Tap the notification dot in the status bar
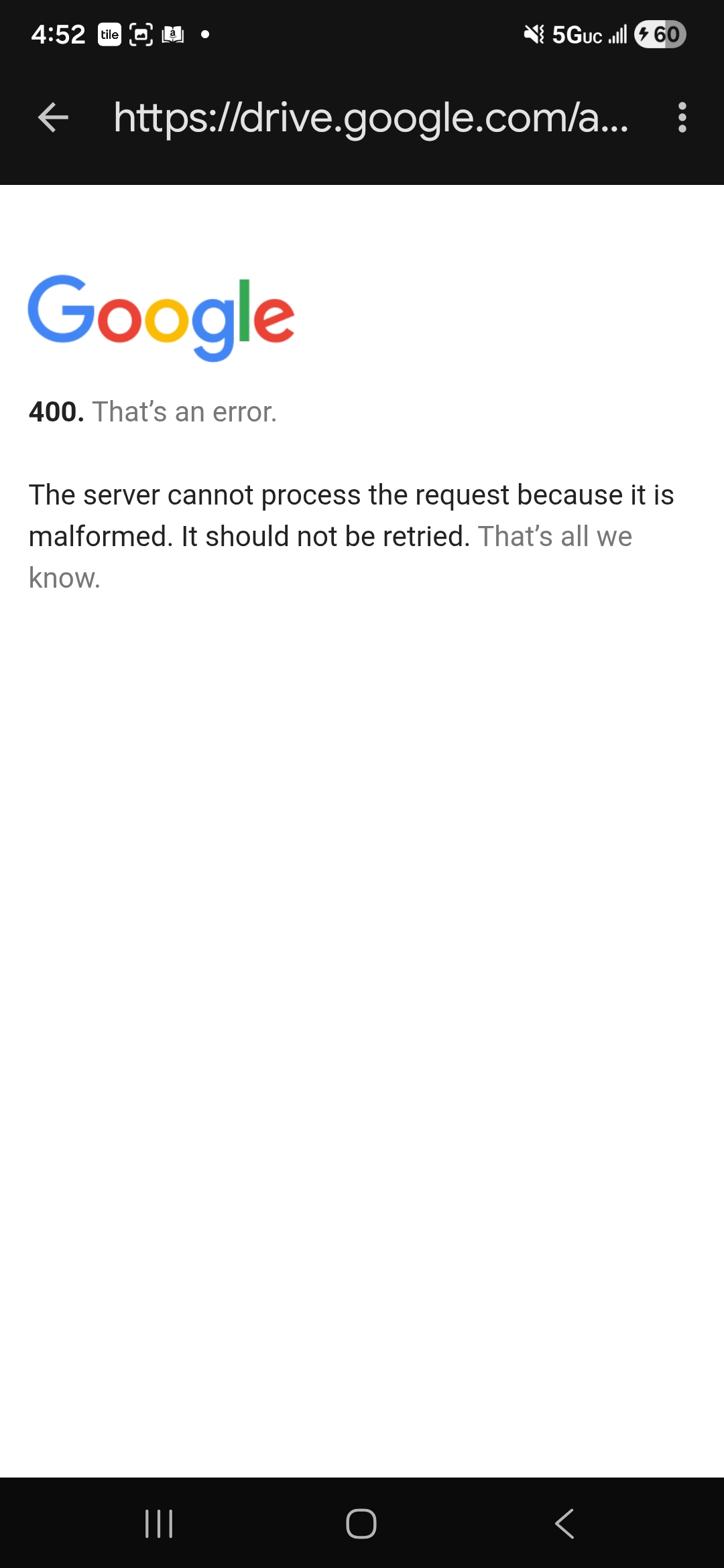The image size is (724, 1568). (205, 34)
